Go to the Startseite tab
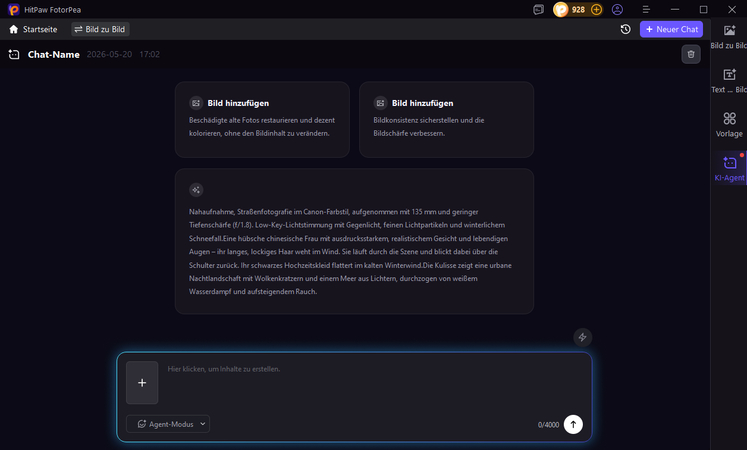The height and width of the screenshot is (450, 747). pos(33,30)
